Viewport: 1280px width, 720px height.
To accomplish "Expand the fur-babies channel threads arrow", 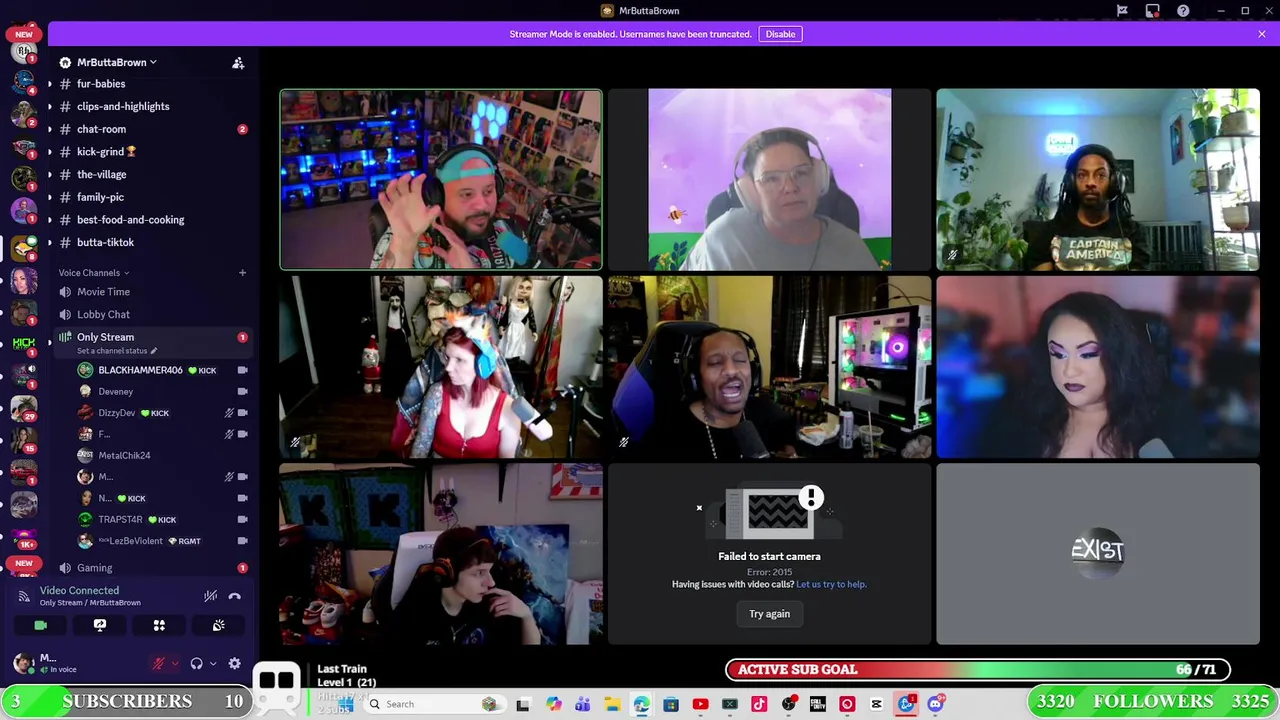I will coord(50,84).
